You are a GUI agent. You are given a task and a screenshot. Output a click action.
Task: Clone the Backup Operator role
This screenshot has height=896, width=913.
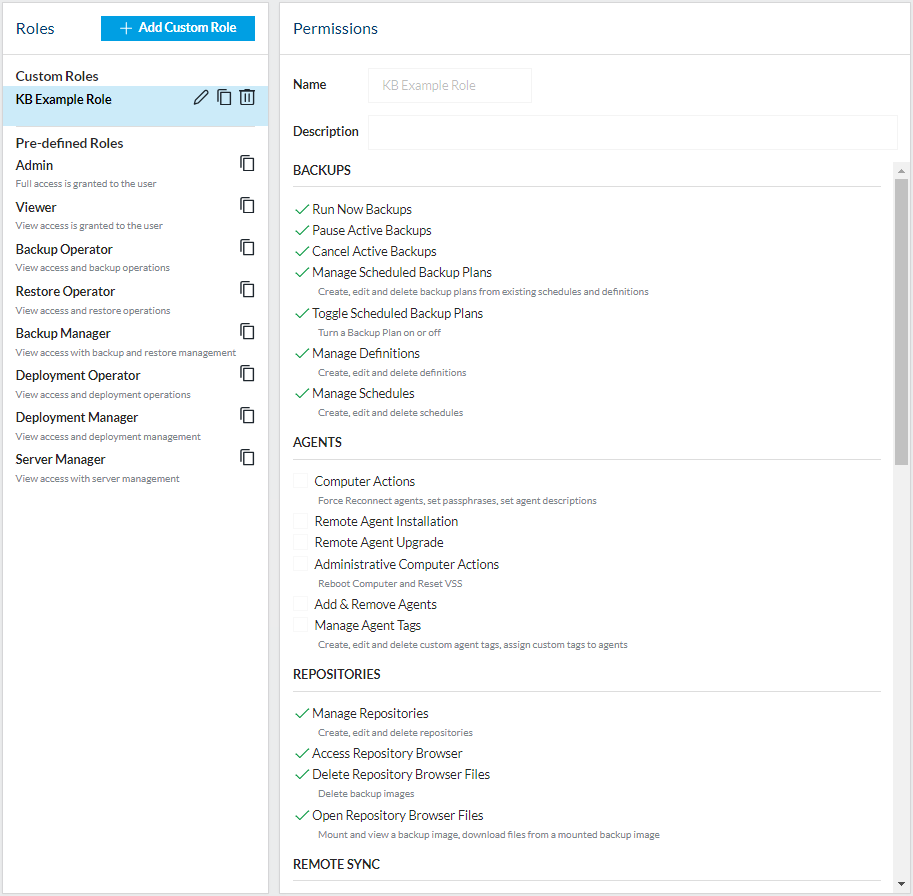(x=247, y=247)
